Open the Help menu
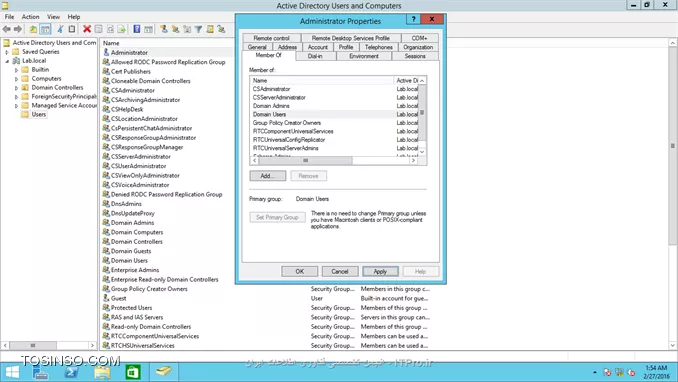Screen dimensions: 678x382 74,16
